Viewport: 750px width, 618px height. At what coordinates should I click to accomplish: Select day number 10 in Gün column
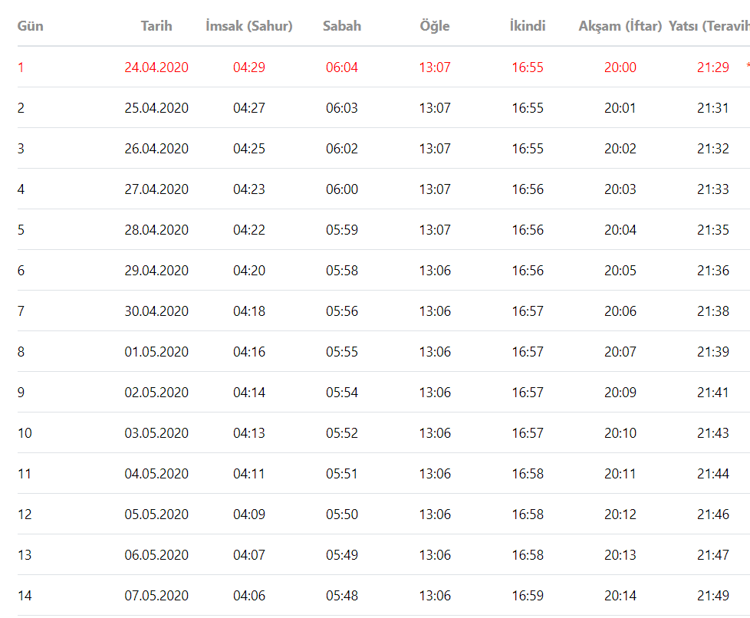click(25, 433)
